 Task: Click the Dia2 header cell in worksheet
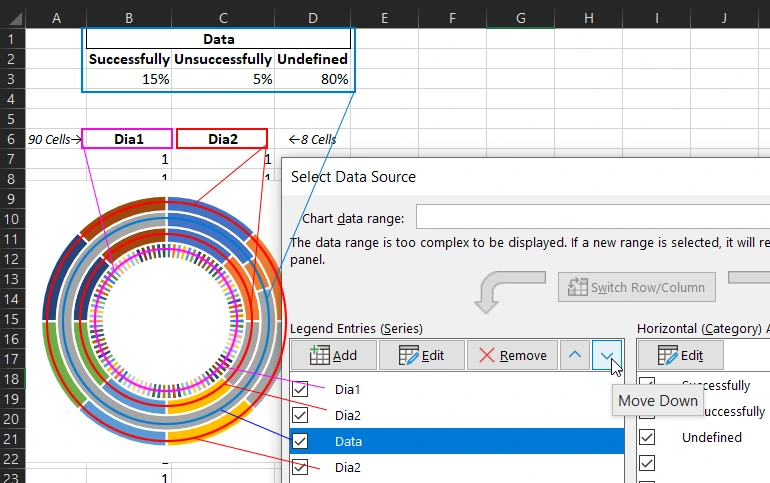point(222,139)
